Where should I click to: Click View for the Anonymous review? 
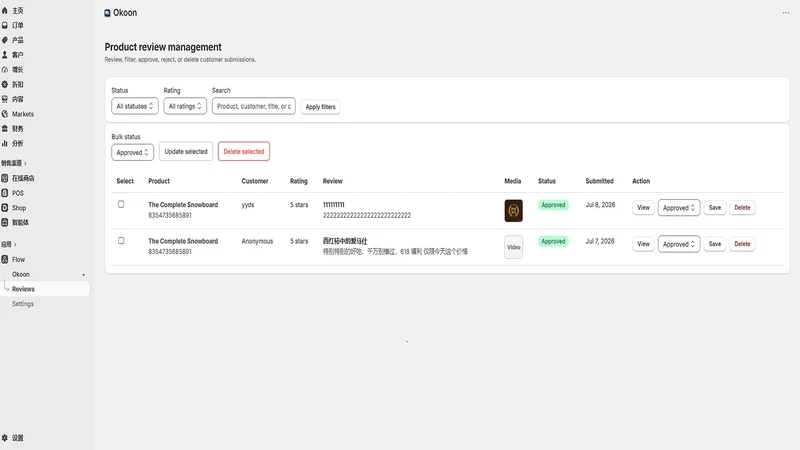(643, 244)
